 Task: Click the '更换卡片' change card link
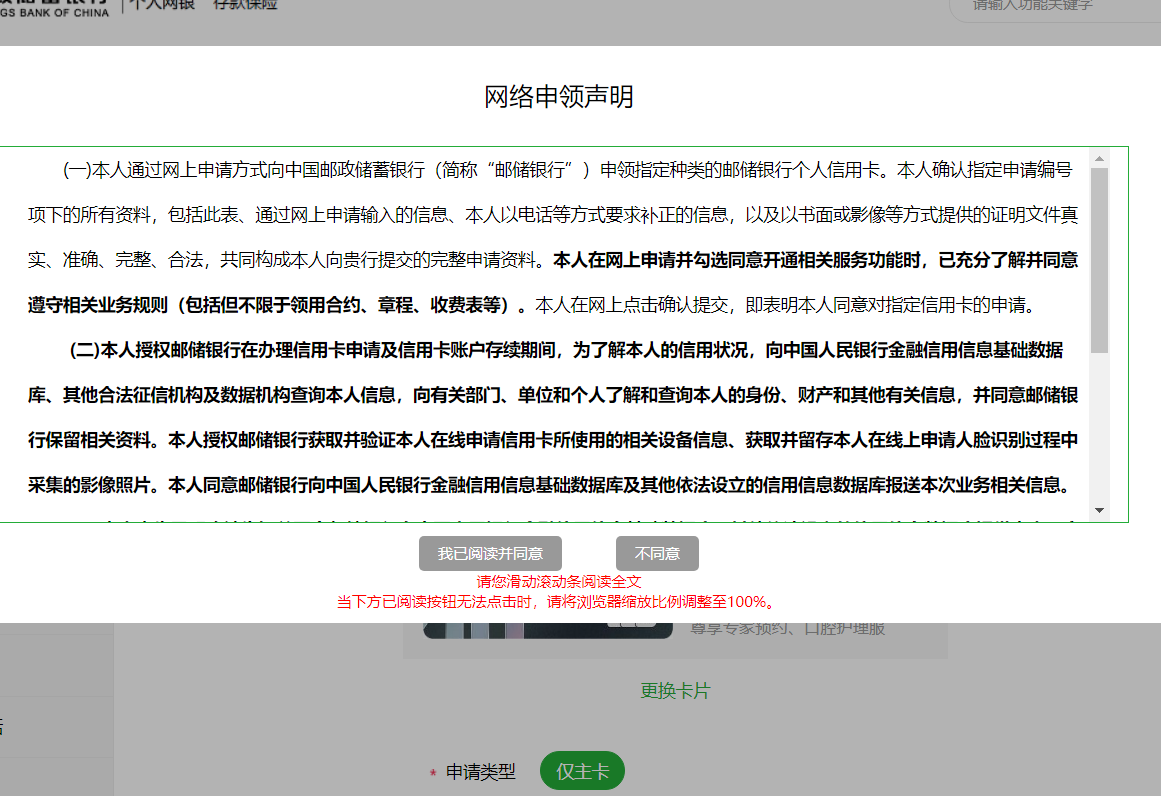click(675, 691)
